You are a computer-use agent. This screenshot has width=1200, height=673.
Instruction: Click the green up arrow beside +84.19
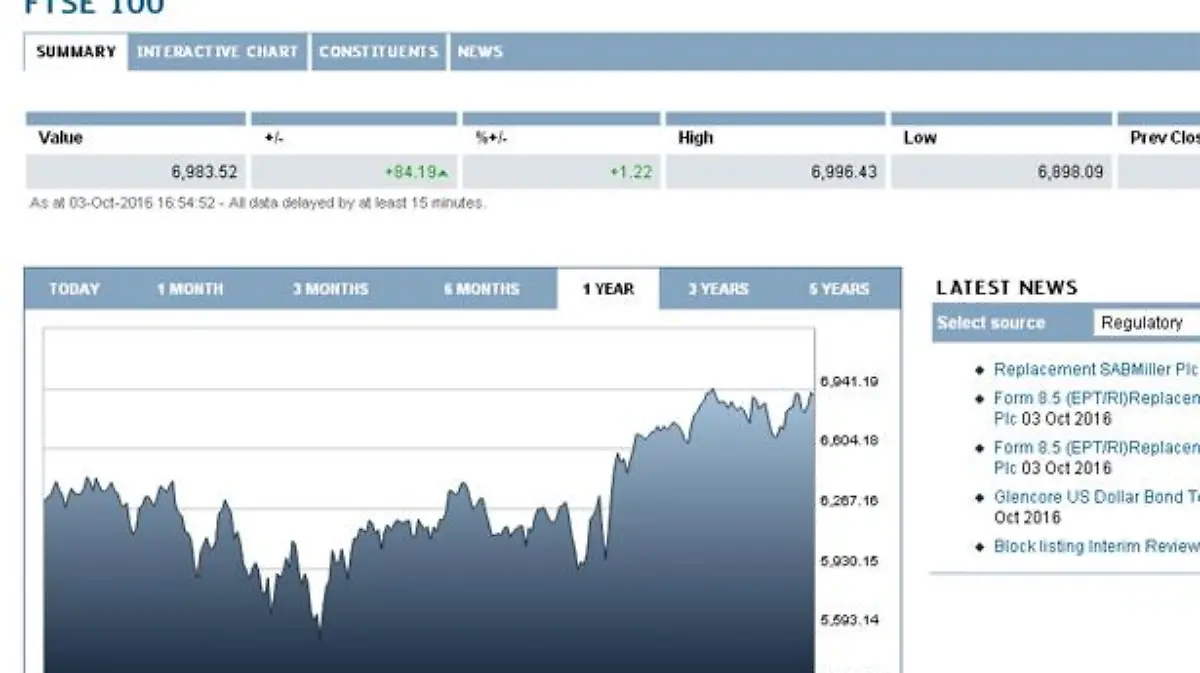(443, 173)
